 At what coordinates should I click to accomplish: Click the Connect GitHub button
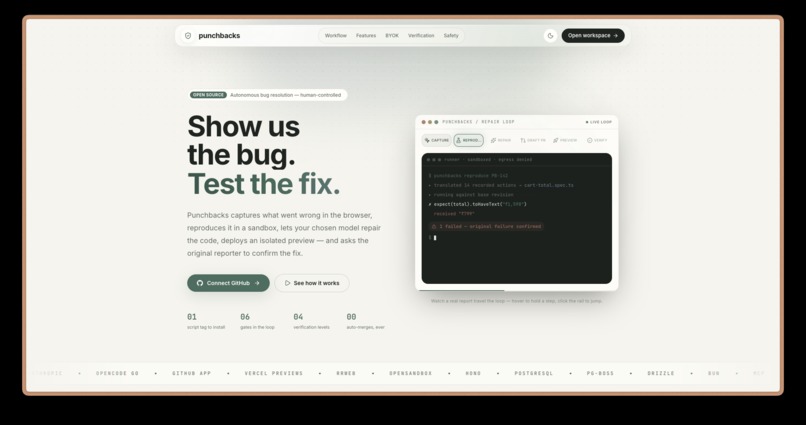pyautogui.click(x=228, y=283)
